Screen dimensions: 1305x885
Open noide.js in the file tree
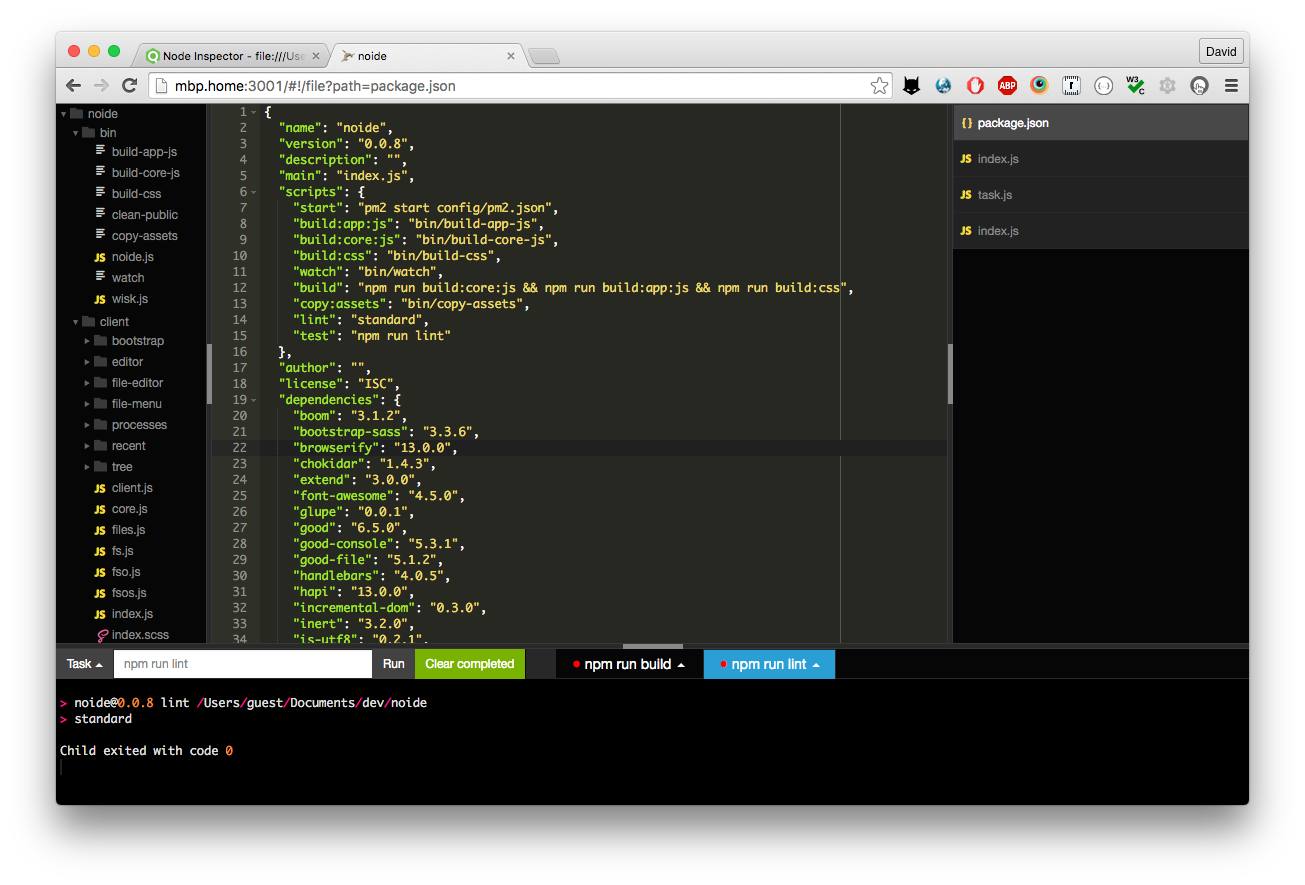click(x=132, y=257)
